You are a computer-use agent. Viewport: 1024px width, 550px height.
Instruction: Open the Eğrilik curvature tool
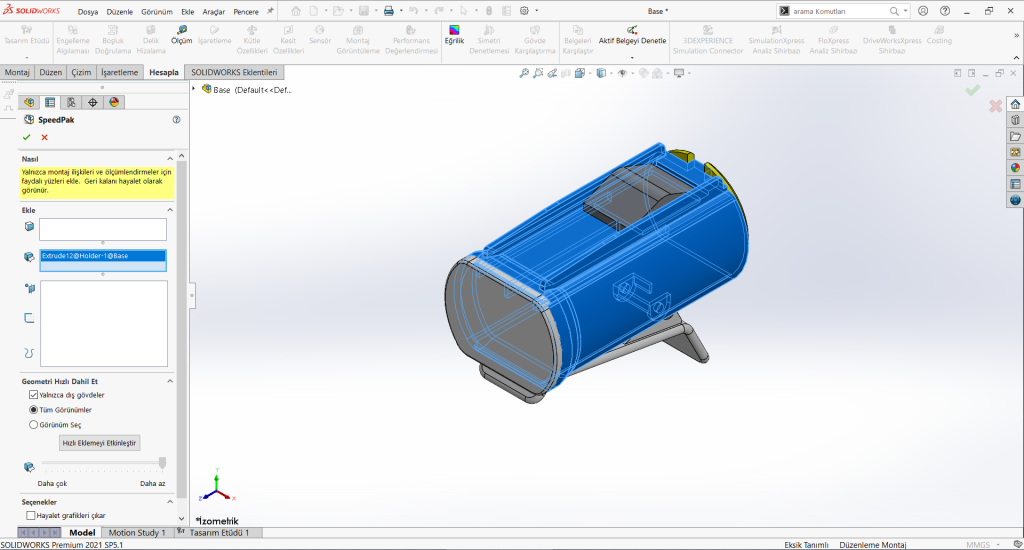tap(454, 30)
